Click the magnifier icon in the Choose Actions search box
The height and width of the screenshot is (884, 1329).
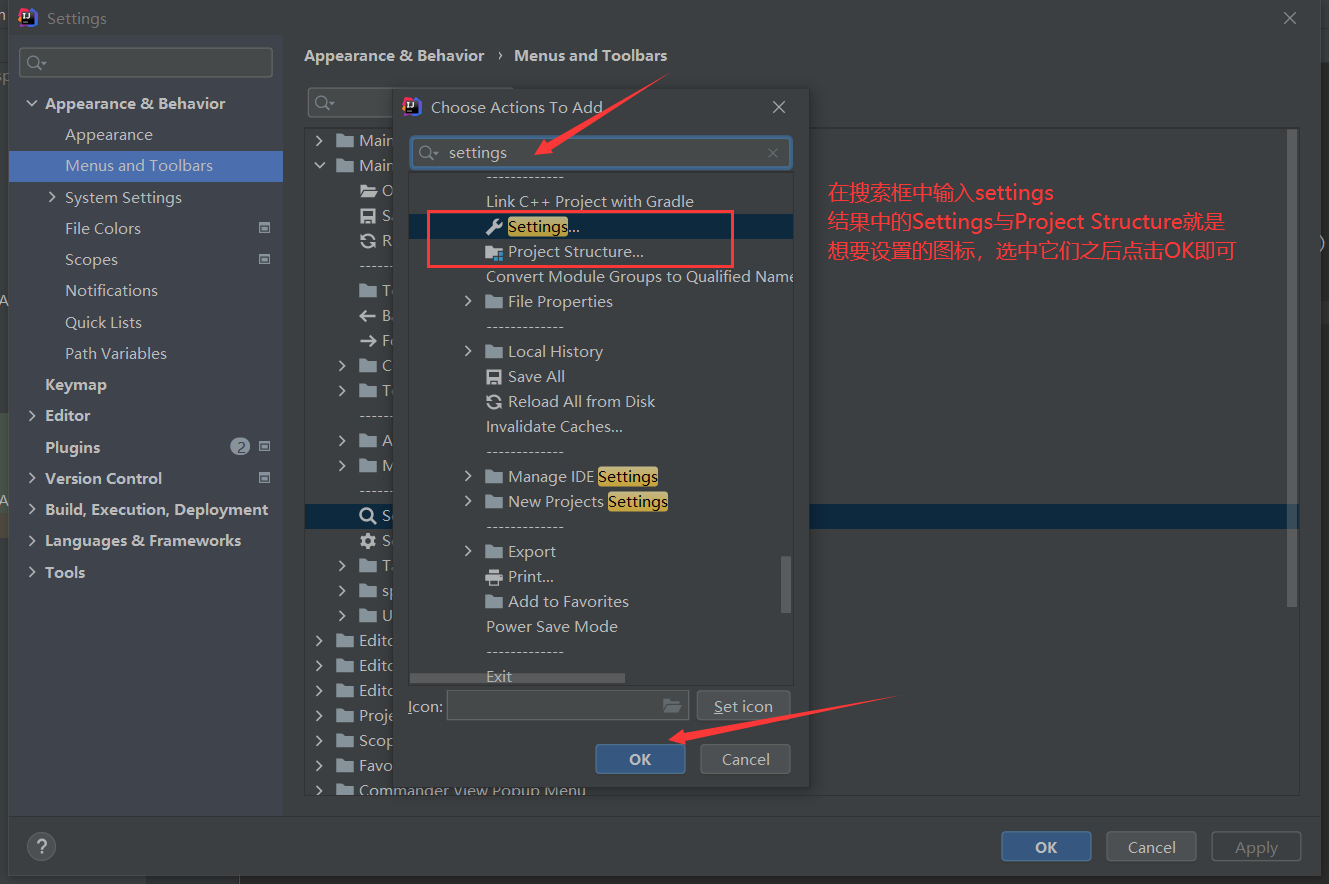[428, 153]
